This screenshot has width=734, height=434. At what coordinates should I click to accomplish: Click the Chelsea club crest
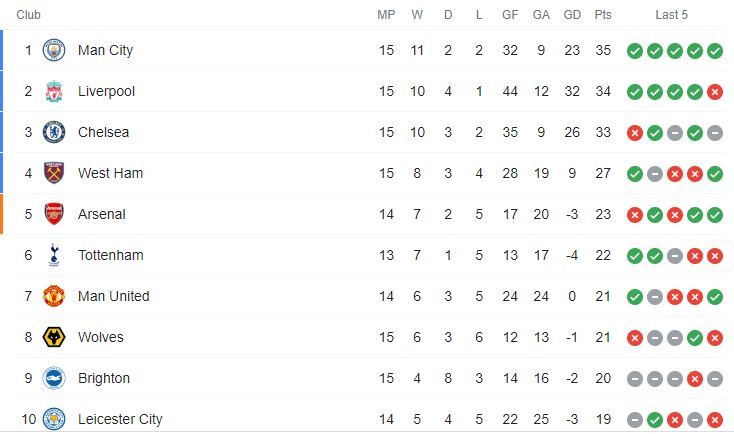pyautogui.click(x=53, y=132)
